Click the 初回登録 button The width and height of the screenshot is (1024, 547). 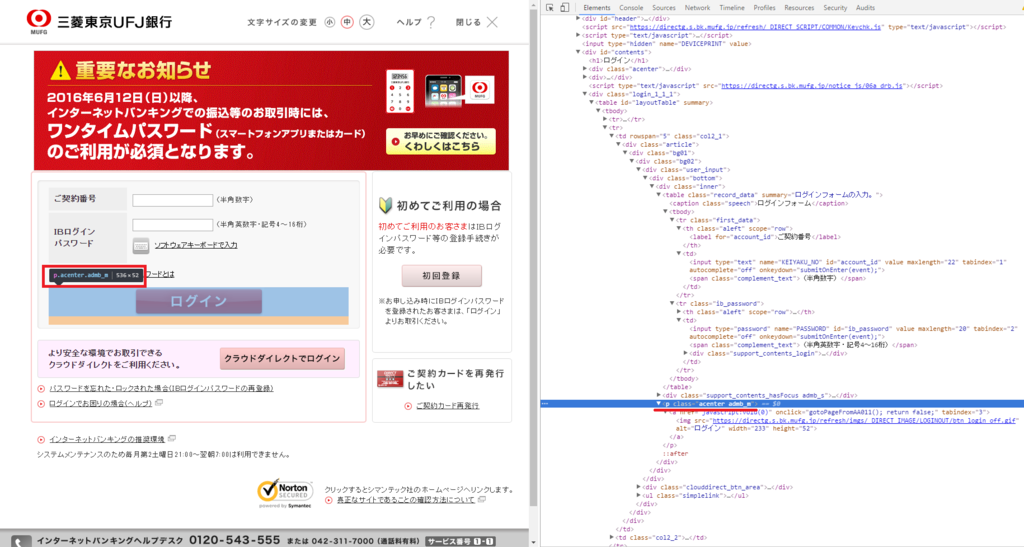click(x=441, y=275)
